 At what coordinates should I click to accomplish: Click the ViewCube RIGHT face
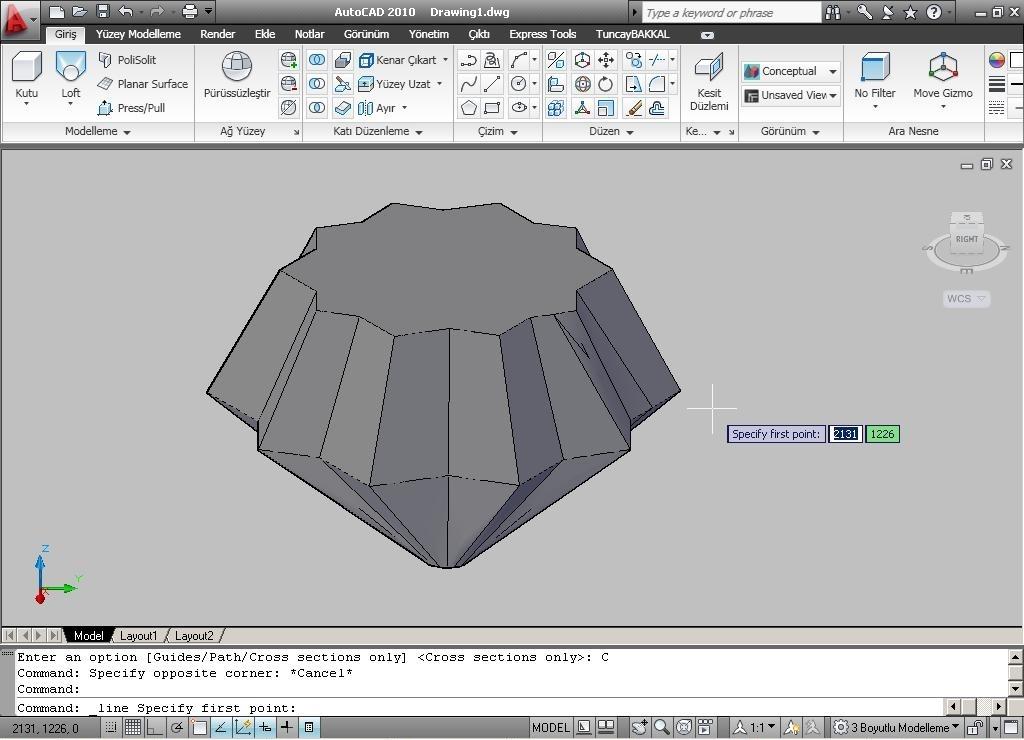pyautogui.click(x=966, y=239)
